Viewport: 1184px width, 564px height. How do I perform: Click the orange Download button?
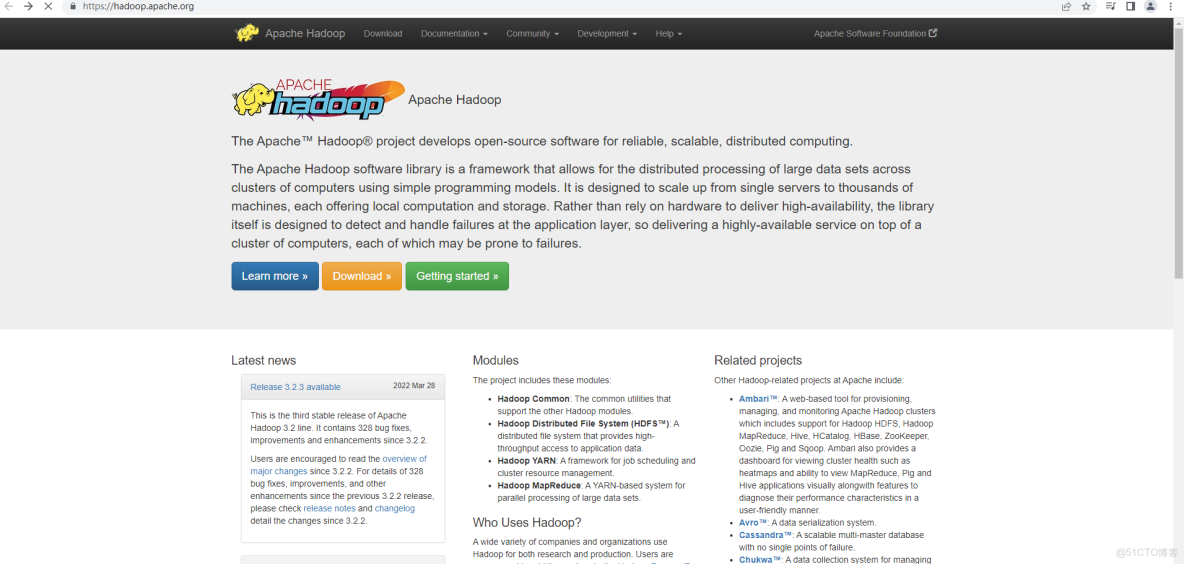tap(362, 276)
